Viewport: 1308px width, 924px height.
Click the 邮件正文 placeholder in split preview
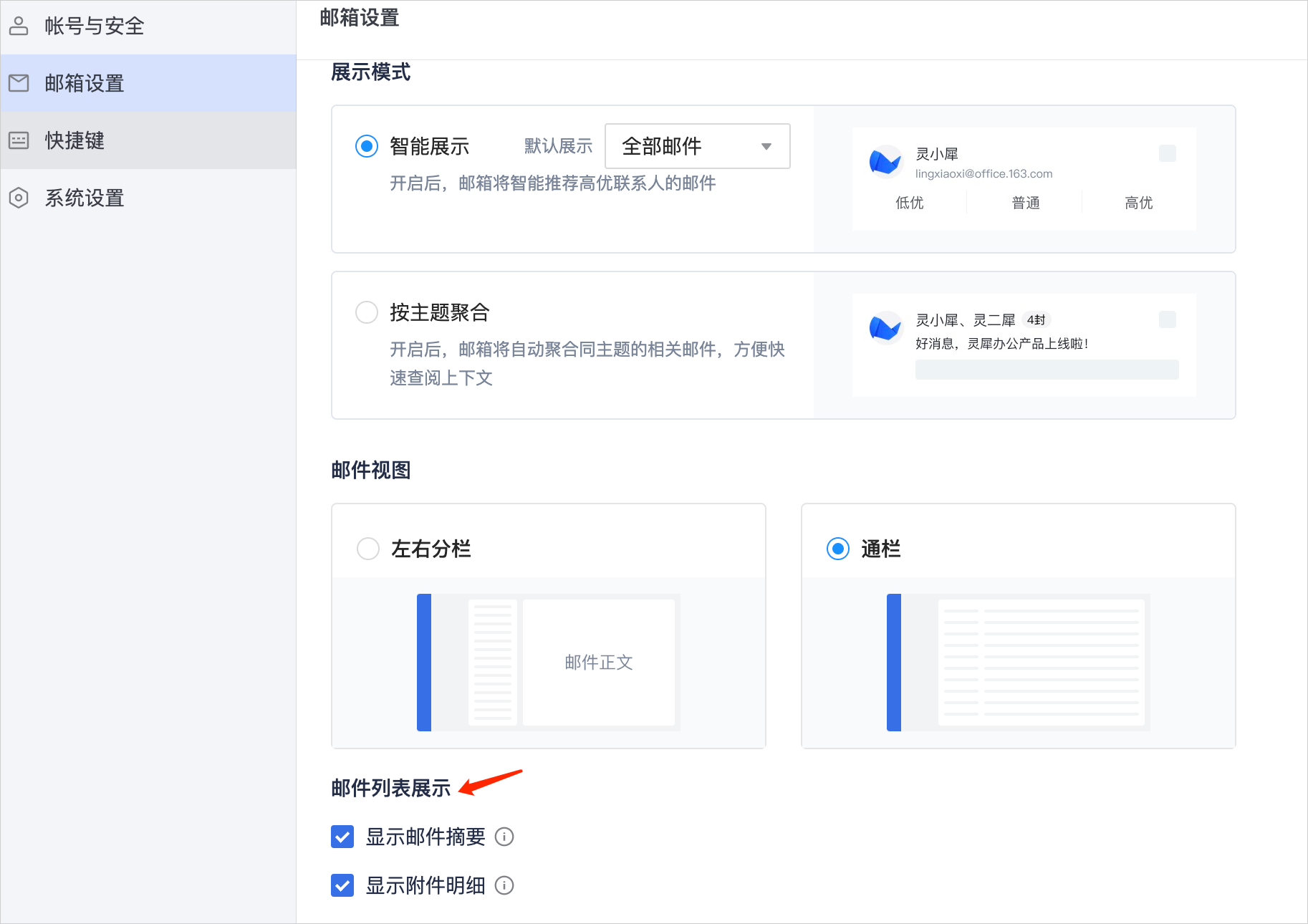pos(599,663)
